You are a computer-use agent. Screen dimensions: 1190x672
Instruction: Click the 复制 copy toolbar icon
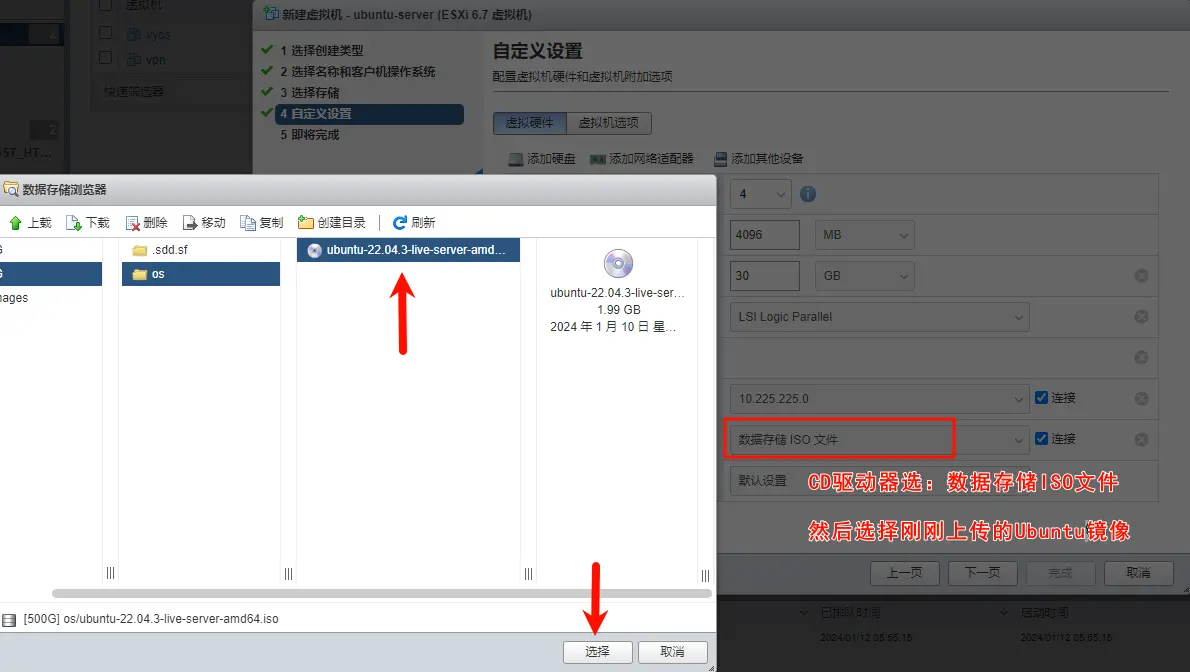click(247, 222)
